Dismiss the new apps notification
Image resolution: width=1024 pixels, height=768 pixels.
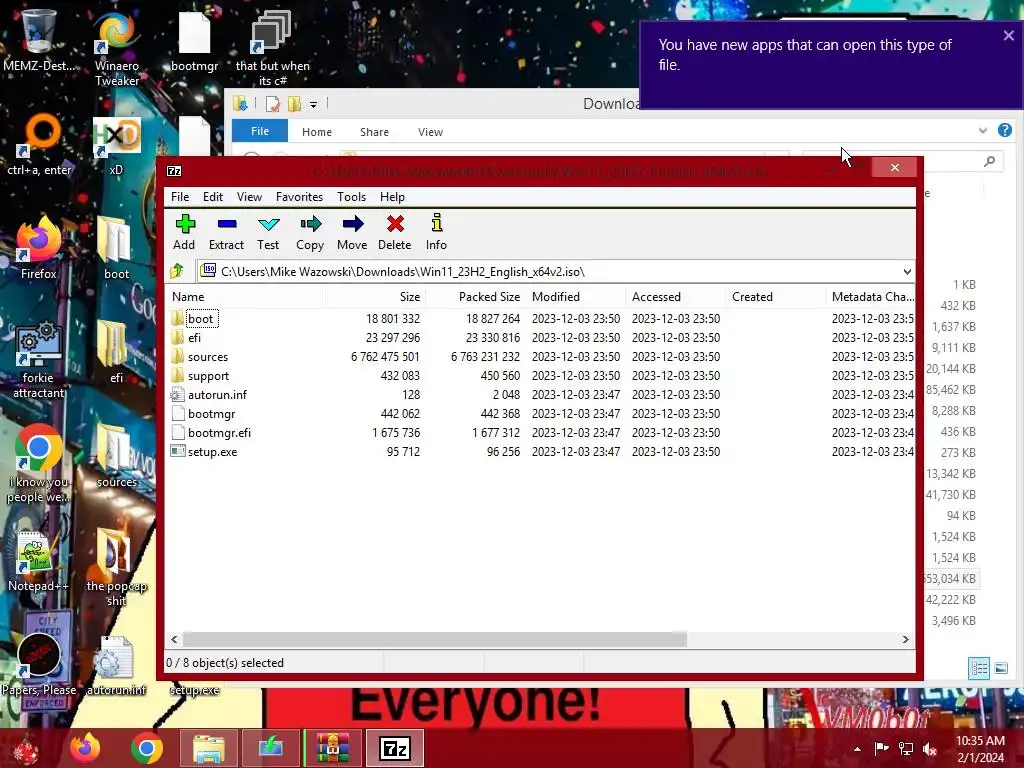click(x=1009, y=36)
